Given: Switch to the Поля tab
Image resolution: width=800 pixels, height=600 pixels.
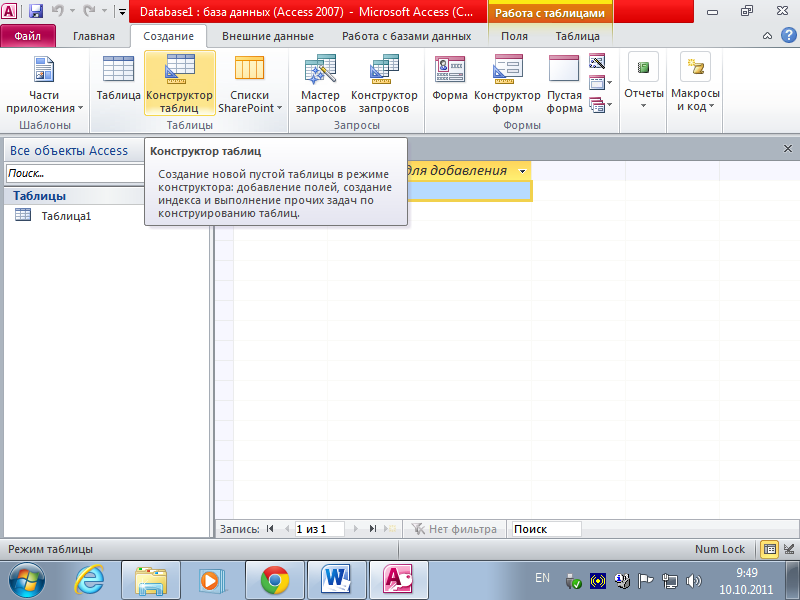Looking at the screenshot, I should point(514,36).
